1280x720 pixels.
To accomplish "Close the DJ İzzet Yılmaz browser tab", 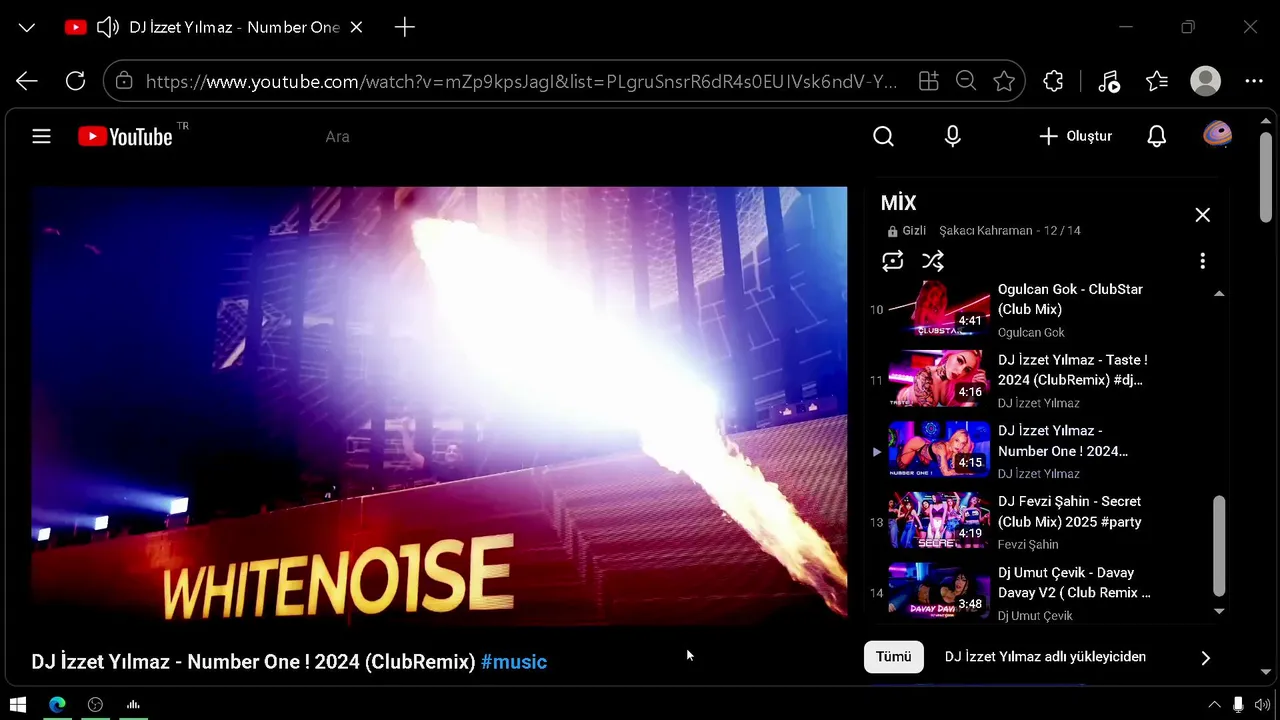I will [x=358, y=27].
